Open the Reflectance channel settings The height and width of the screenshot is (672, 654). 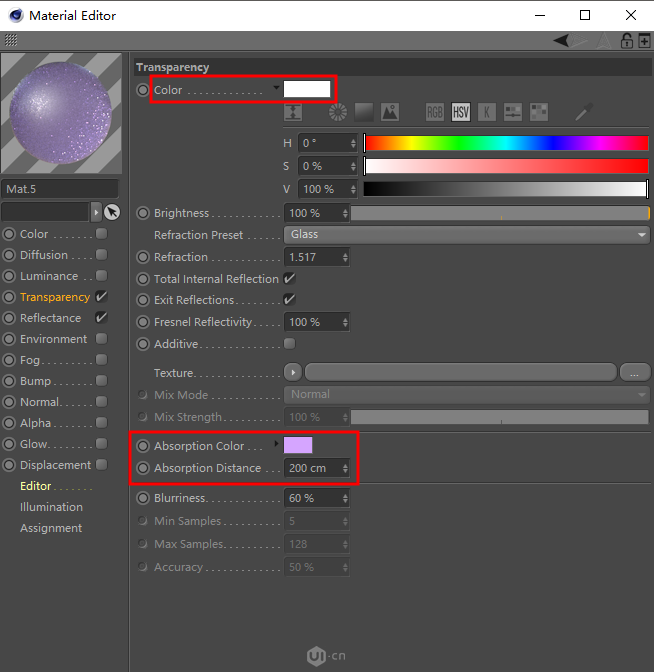[50, 318]
